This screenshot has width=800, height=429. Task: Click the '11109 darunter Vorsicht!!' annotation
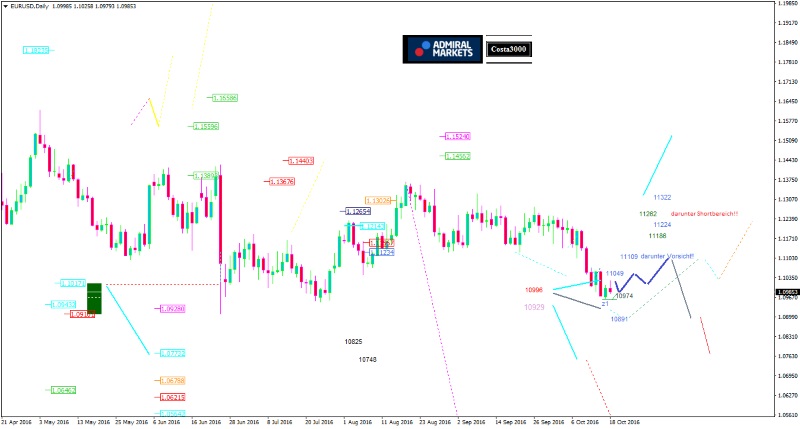[655, 257]
